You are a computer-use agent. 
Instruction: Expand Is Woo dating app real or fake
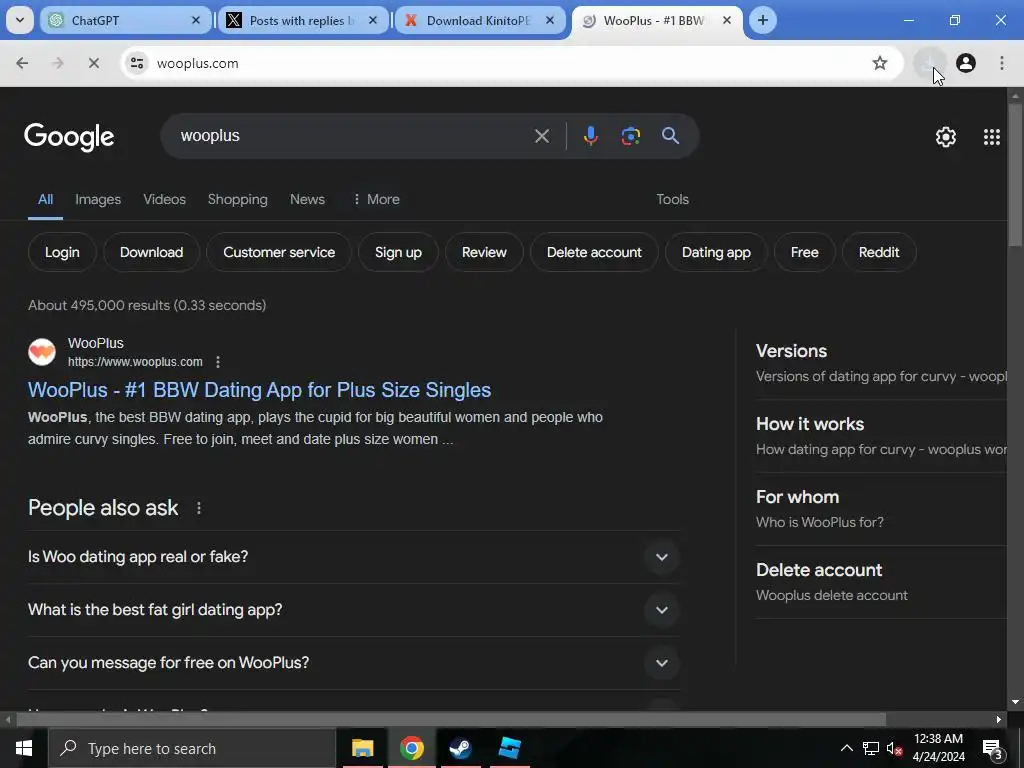pos(353,557)
